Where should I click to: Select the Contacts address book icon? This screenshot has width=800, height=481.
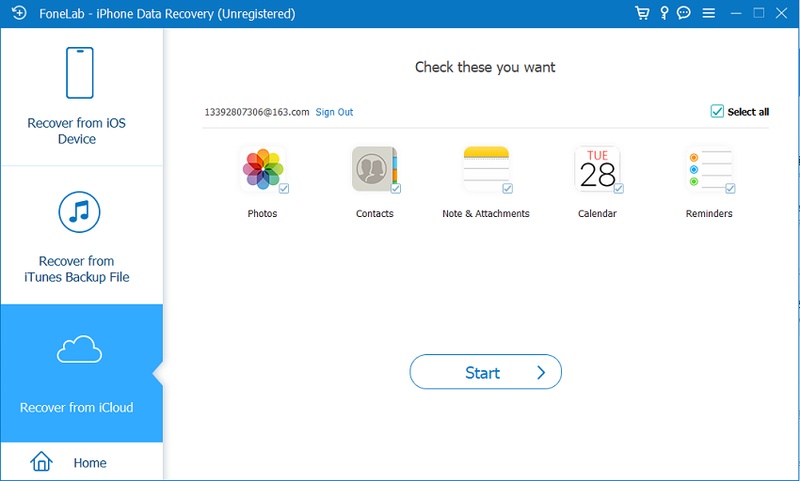(x=374, y=169)
